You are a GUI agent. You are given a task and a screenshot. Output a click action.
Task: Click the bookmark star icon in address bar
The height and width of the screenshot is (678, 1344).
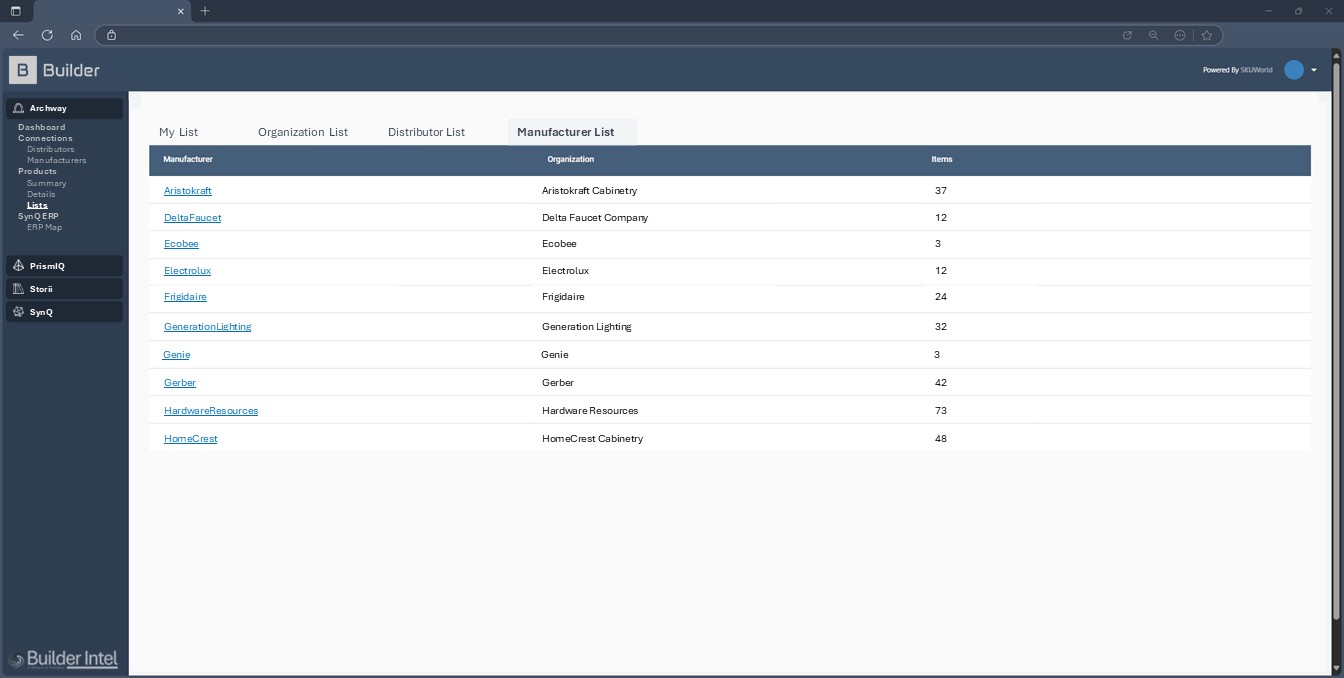click(1207, 35)
